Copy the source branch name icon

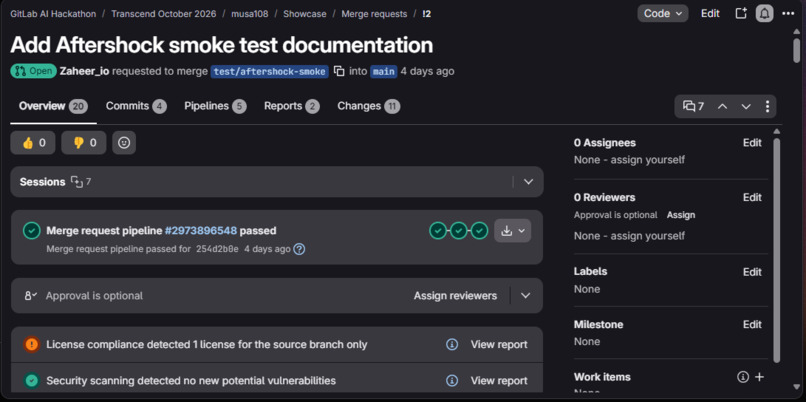click(339, 71)
